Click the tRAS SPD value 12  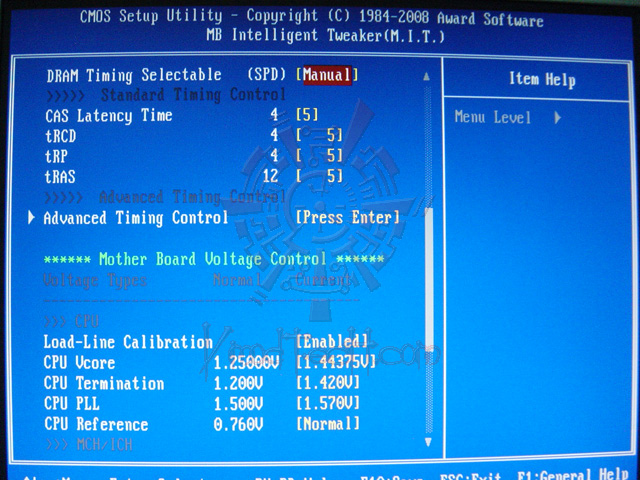click(x=270, y=176)
